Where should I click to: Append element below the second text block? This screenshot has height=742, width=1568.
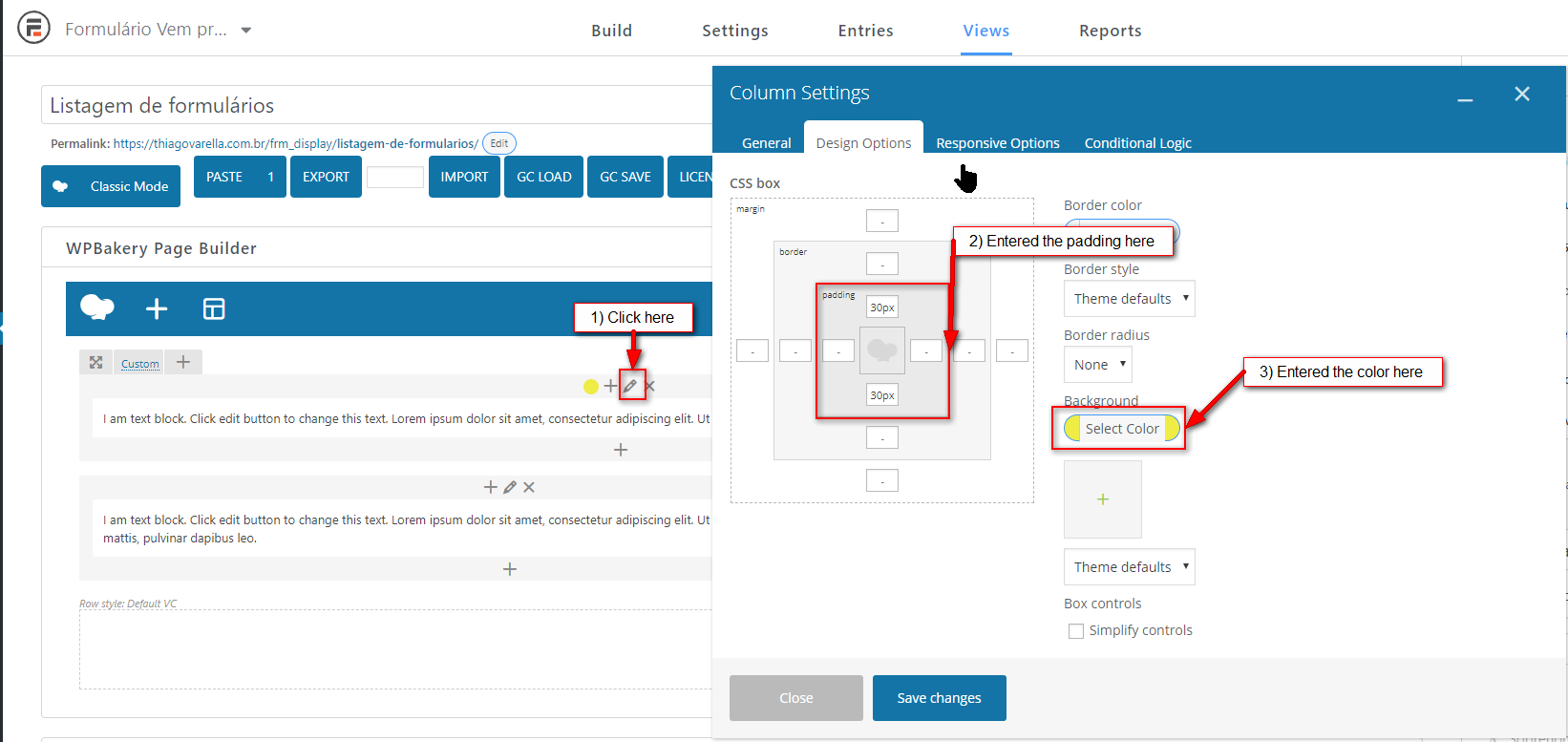click(x=510, y=569)
